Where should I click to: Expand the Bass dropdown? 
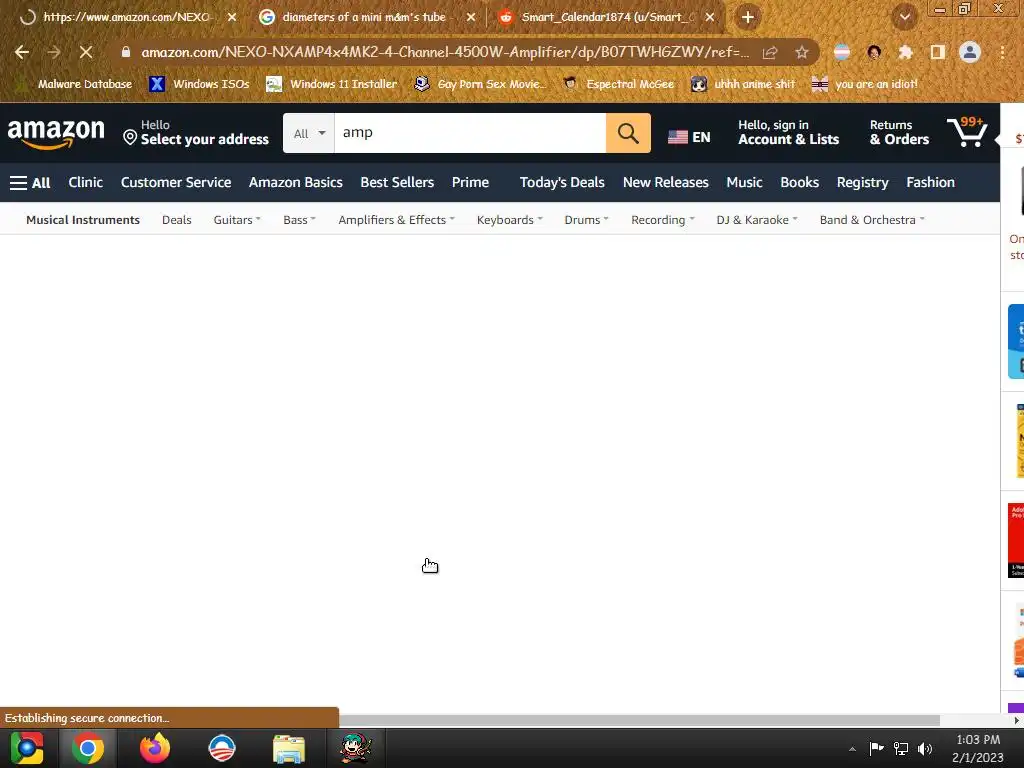pos(299,220)
